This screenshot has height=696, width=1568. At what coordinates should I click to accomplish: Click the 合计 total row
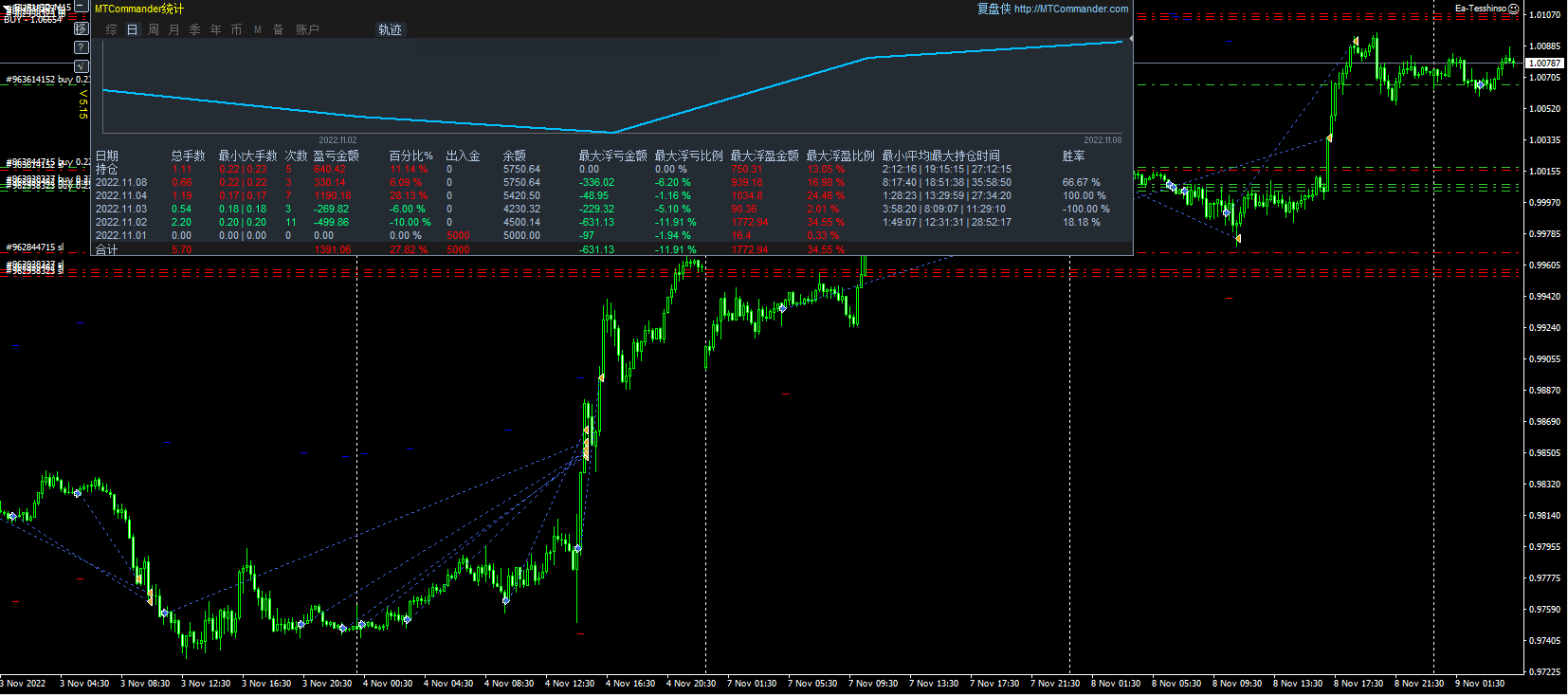(x=107, y=249)
